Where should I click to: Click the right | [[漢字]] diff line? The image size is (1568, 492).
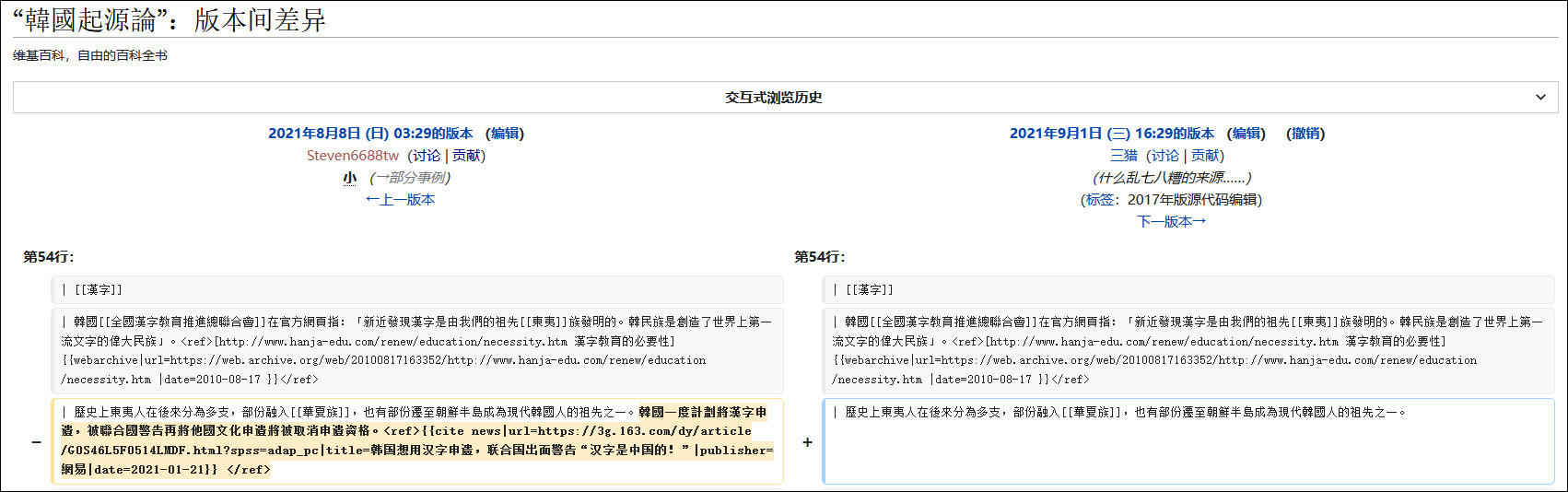click(x=1188, y=289)
